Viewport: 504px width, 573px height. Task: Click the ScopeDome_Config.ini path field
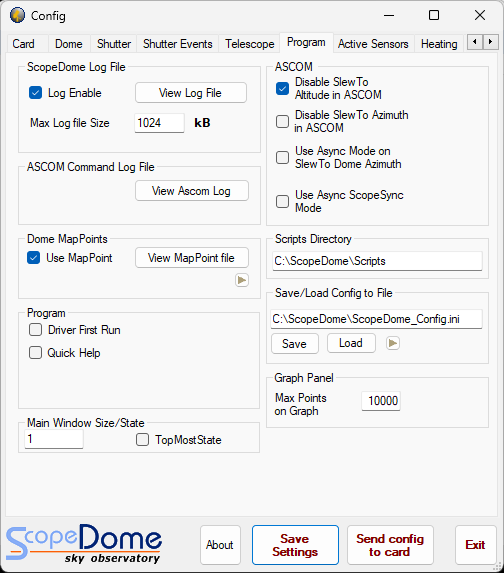tap(376, 319)
